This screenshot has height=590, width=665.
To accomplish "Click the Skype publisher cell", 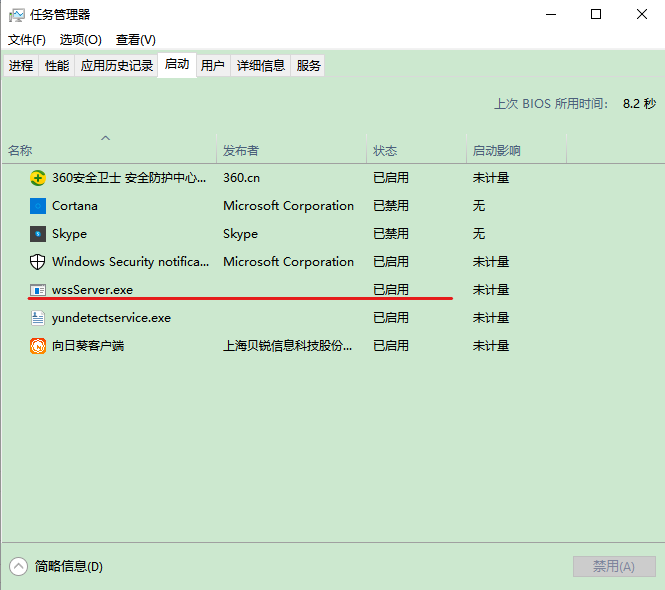I will click(240, 234).
